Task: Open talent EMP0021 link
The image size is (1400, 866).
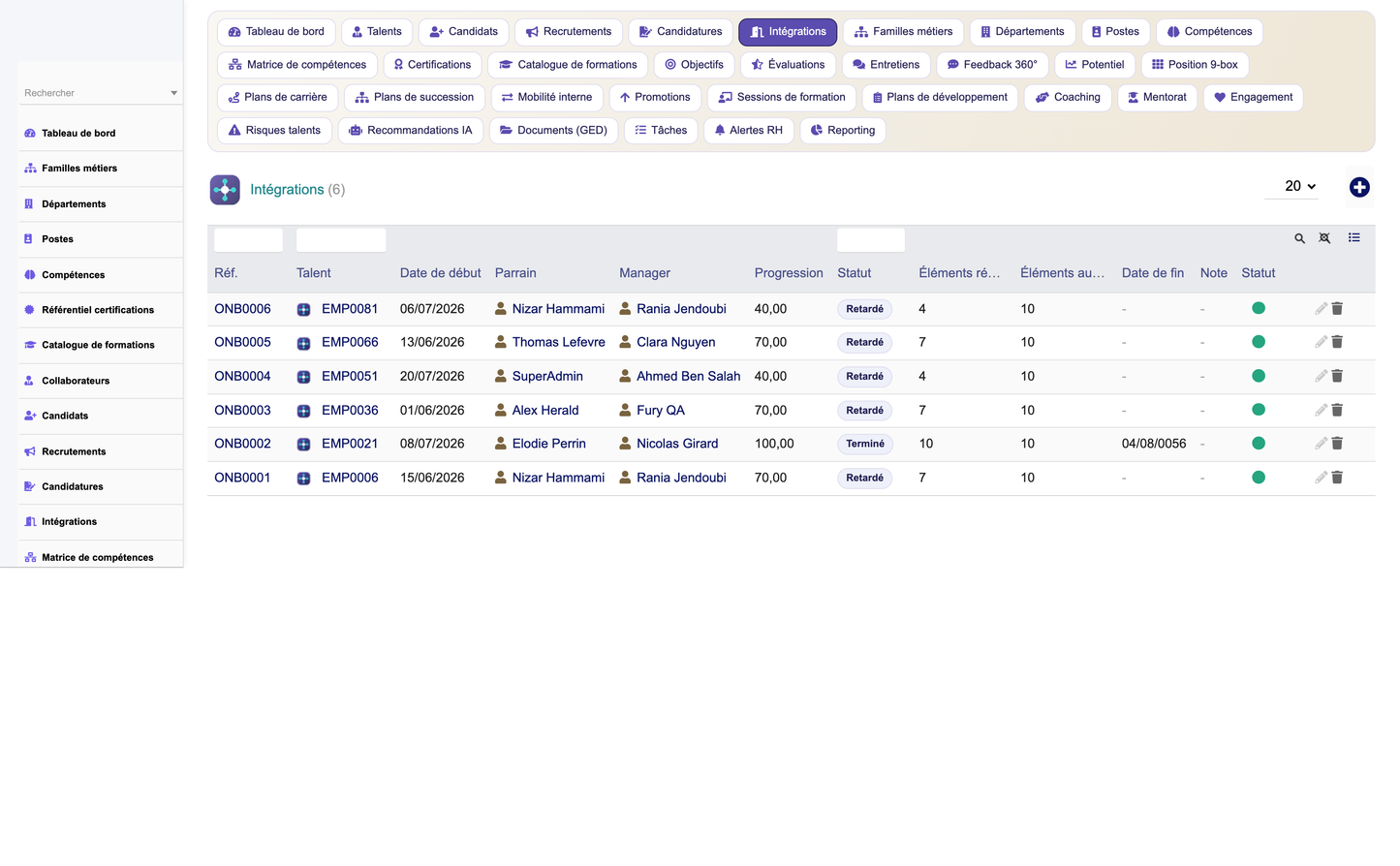Action: pos(350,444)
